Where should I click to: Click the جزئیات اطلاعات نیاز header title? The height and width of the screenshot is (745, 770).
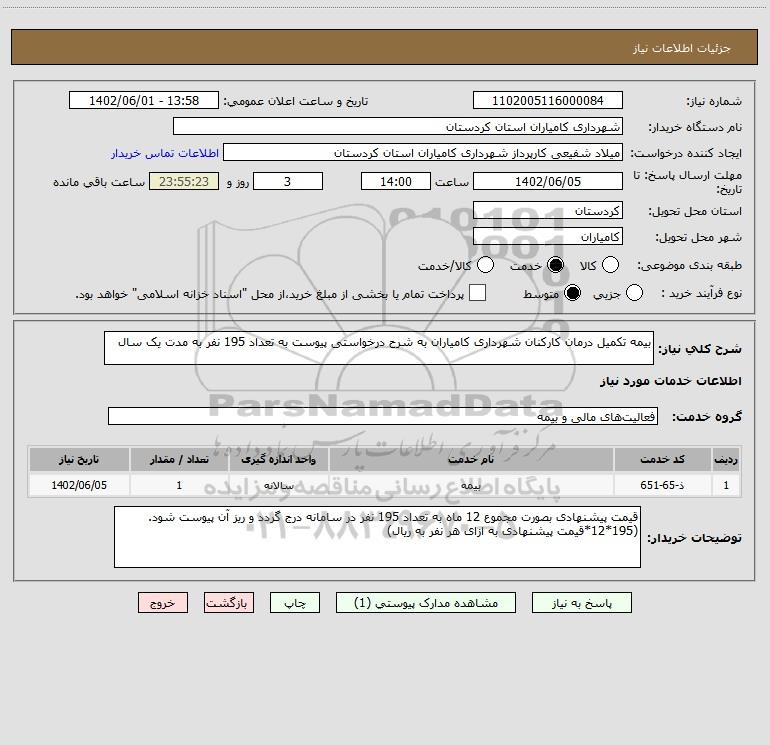[x=682, y=48]
